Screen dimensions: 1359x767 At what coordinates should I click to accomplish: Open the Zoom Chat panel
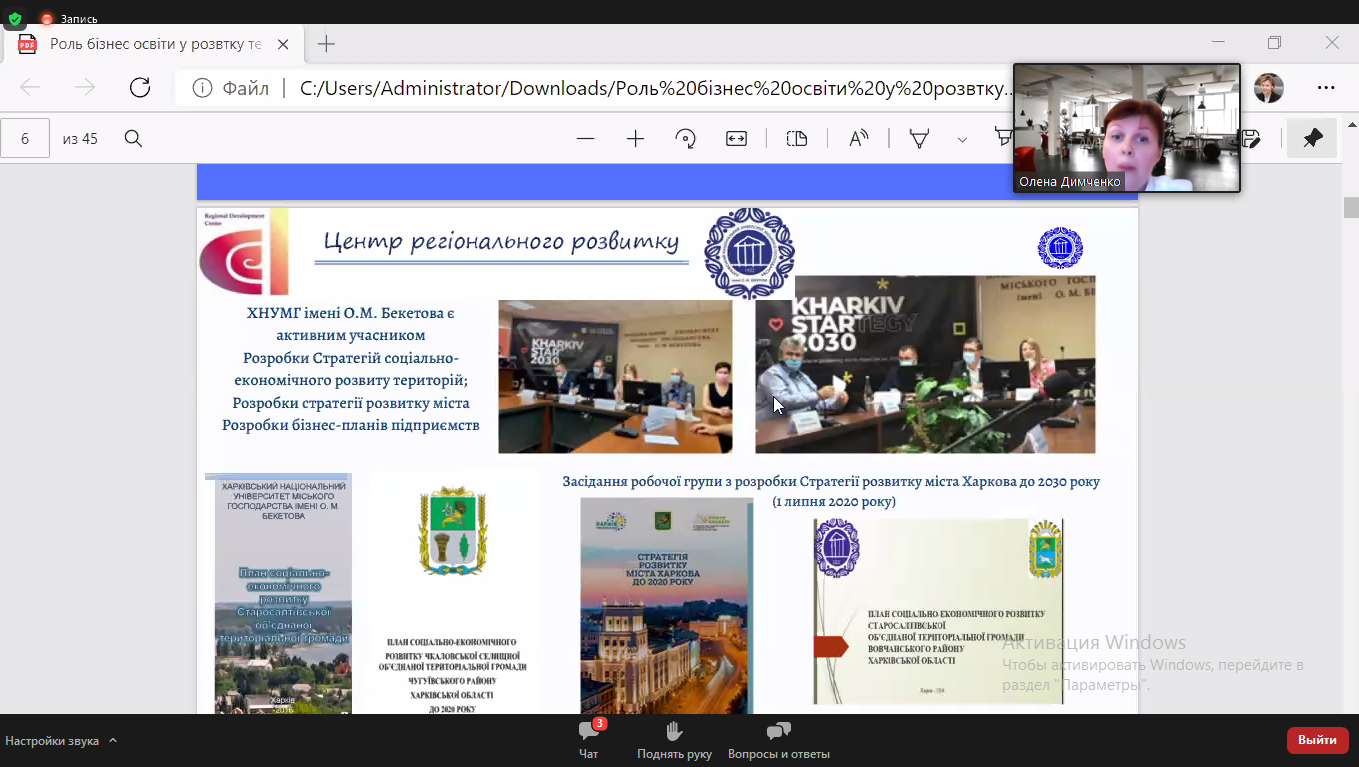[589, 739]
